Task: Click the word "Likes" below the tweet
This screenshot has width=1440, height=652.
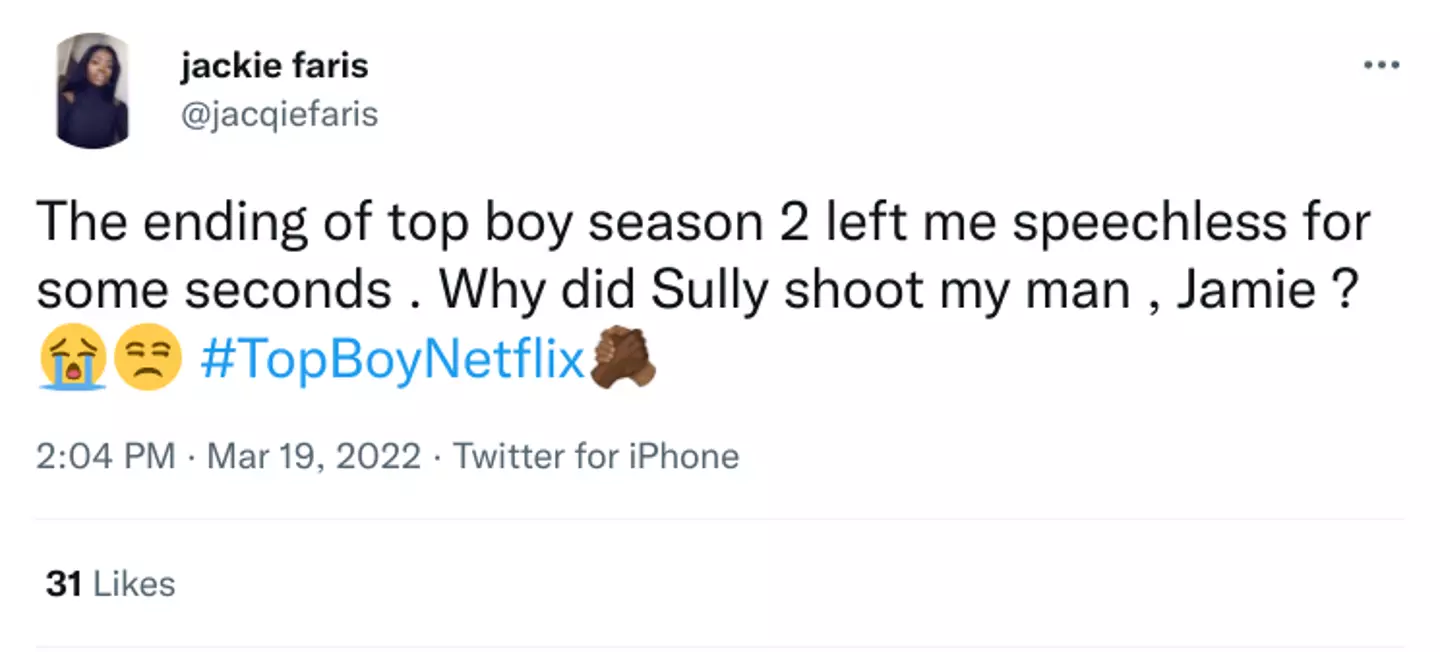Action: coord(134,584)
